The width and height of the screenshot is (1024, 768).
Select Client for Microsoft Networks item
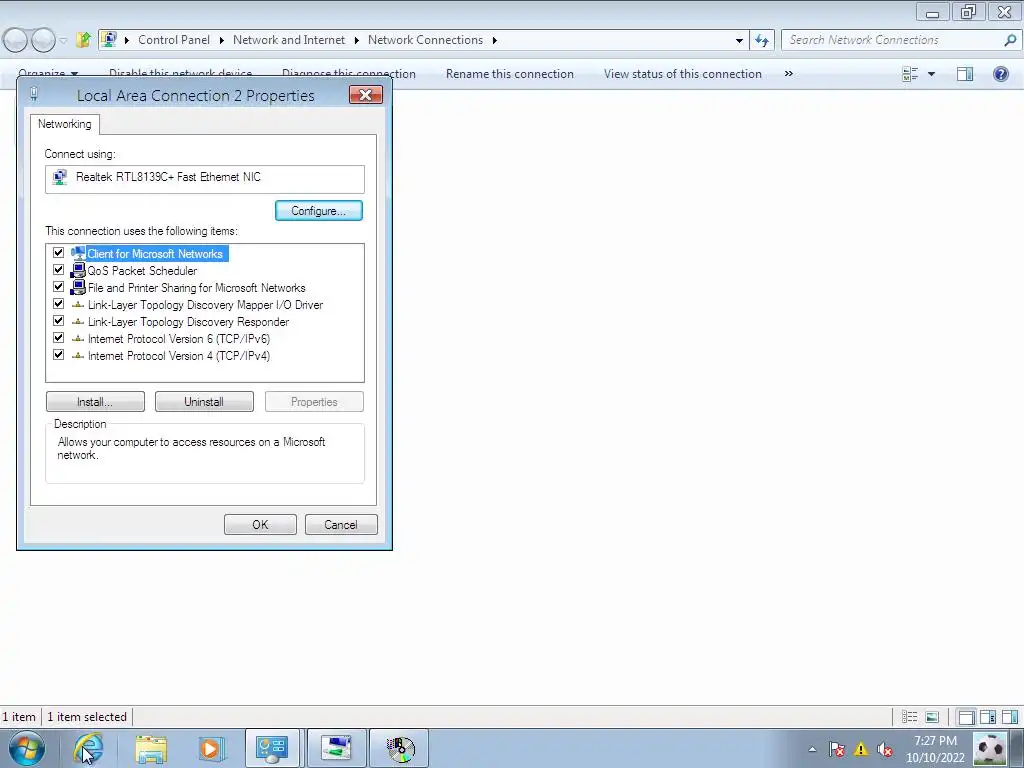point(155,254)
